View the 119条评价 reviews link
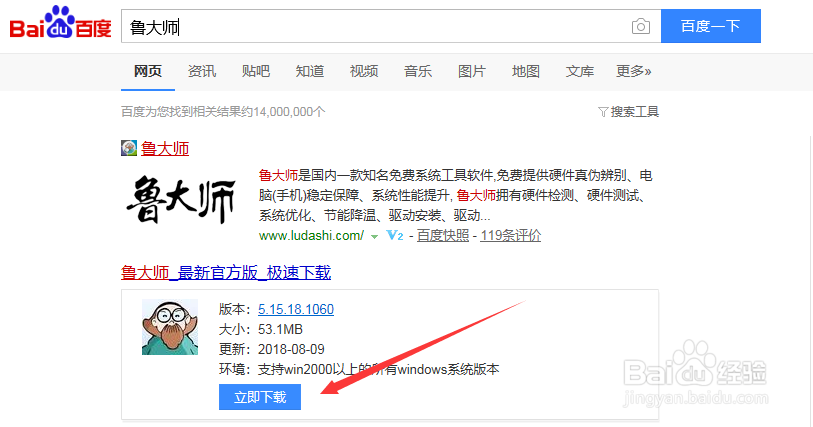The height and width of the screenshot is (427, 813). 511,236
